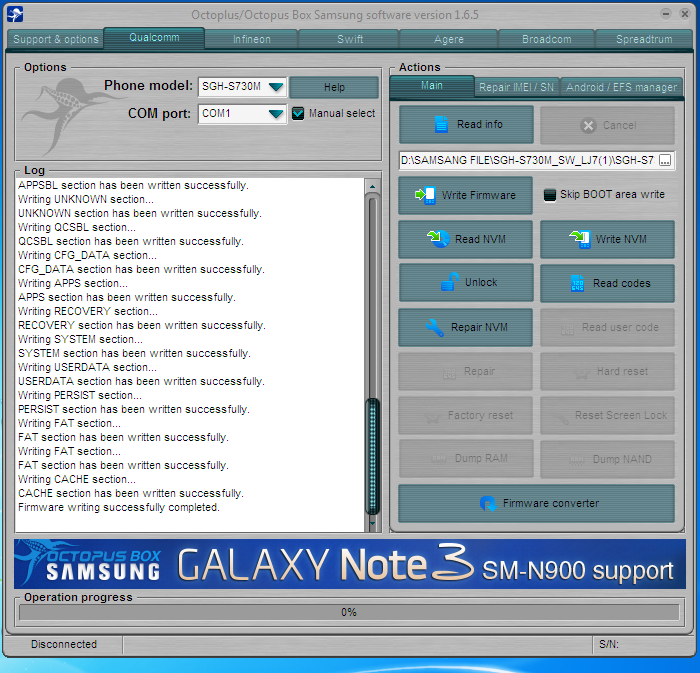700x673 pixels.
Task: Click the Unlock padlock icon
Action: point(450,282)
